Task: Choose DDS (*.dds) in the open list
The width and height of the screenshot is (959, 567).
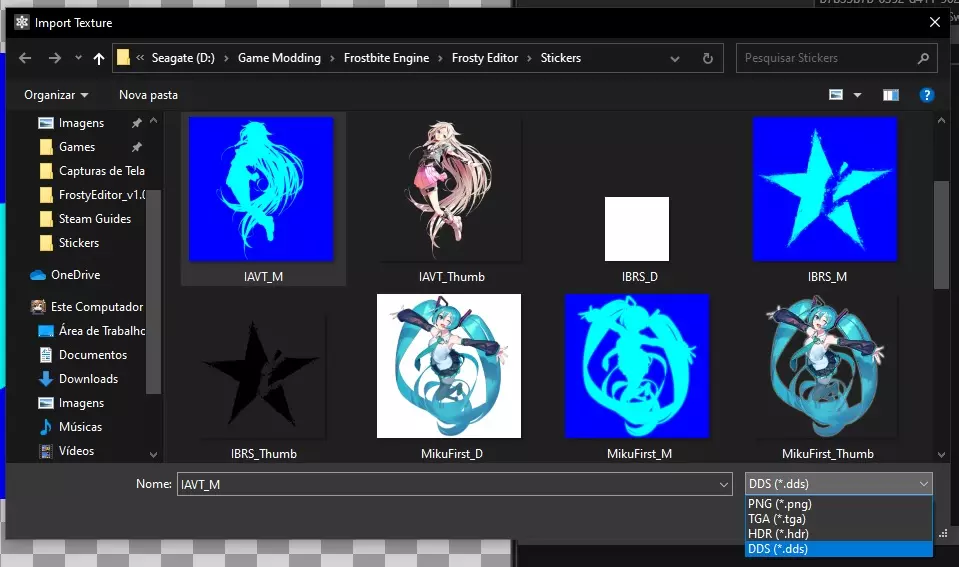Action: pyautogui.click(x=839, y=549)
